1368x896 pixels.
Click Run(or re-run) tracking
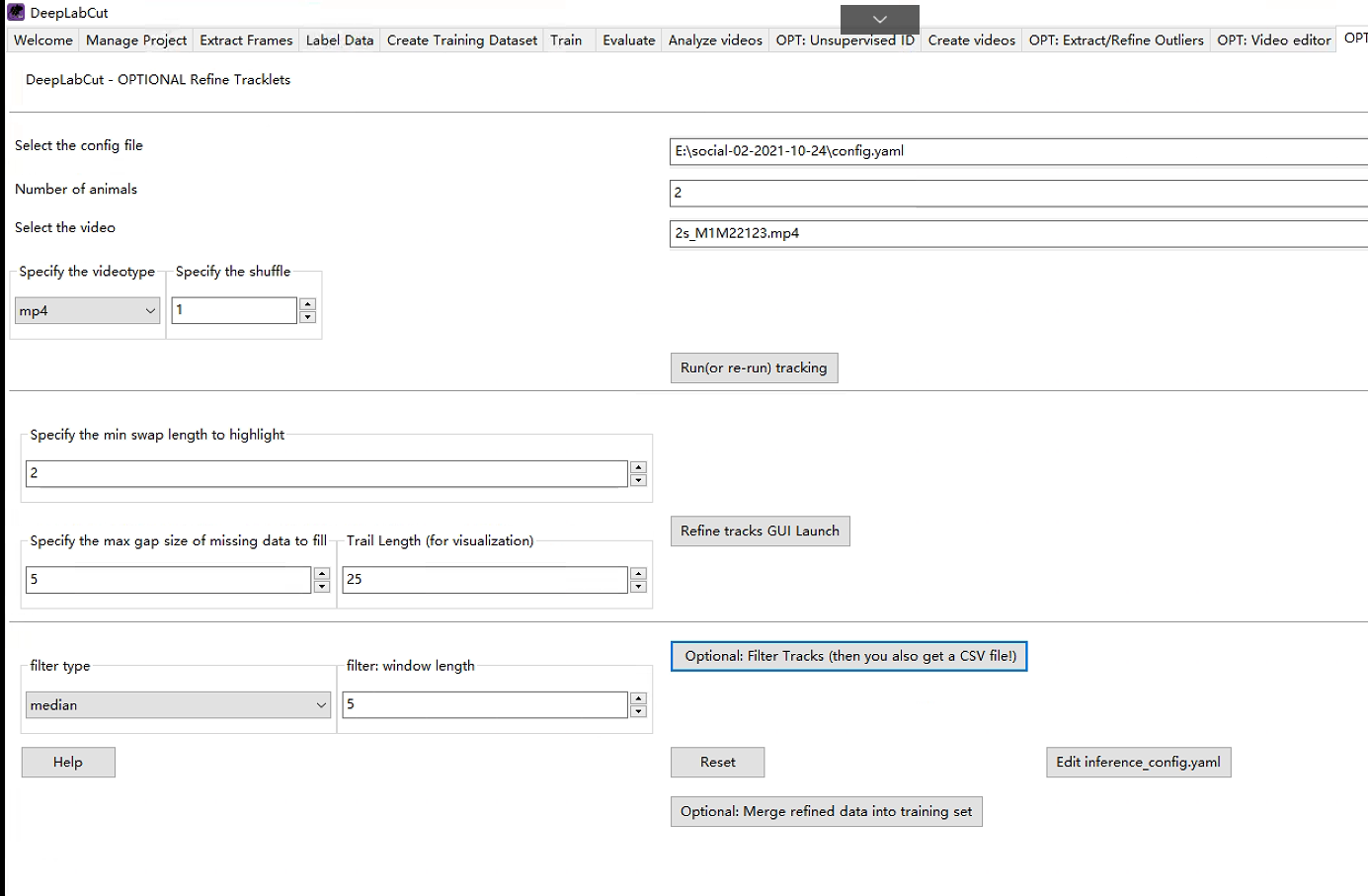pos(754,367)
